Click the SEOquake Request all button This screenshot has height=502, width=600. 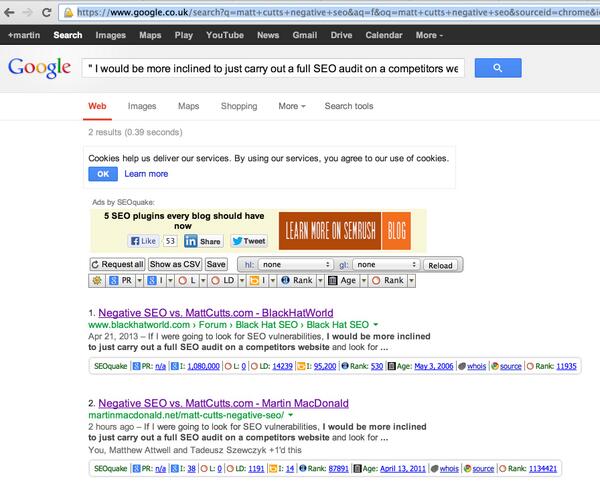point(117,264)
